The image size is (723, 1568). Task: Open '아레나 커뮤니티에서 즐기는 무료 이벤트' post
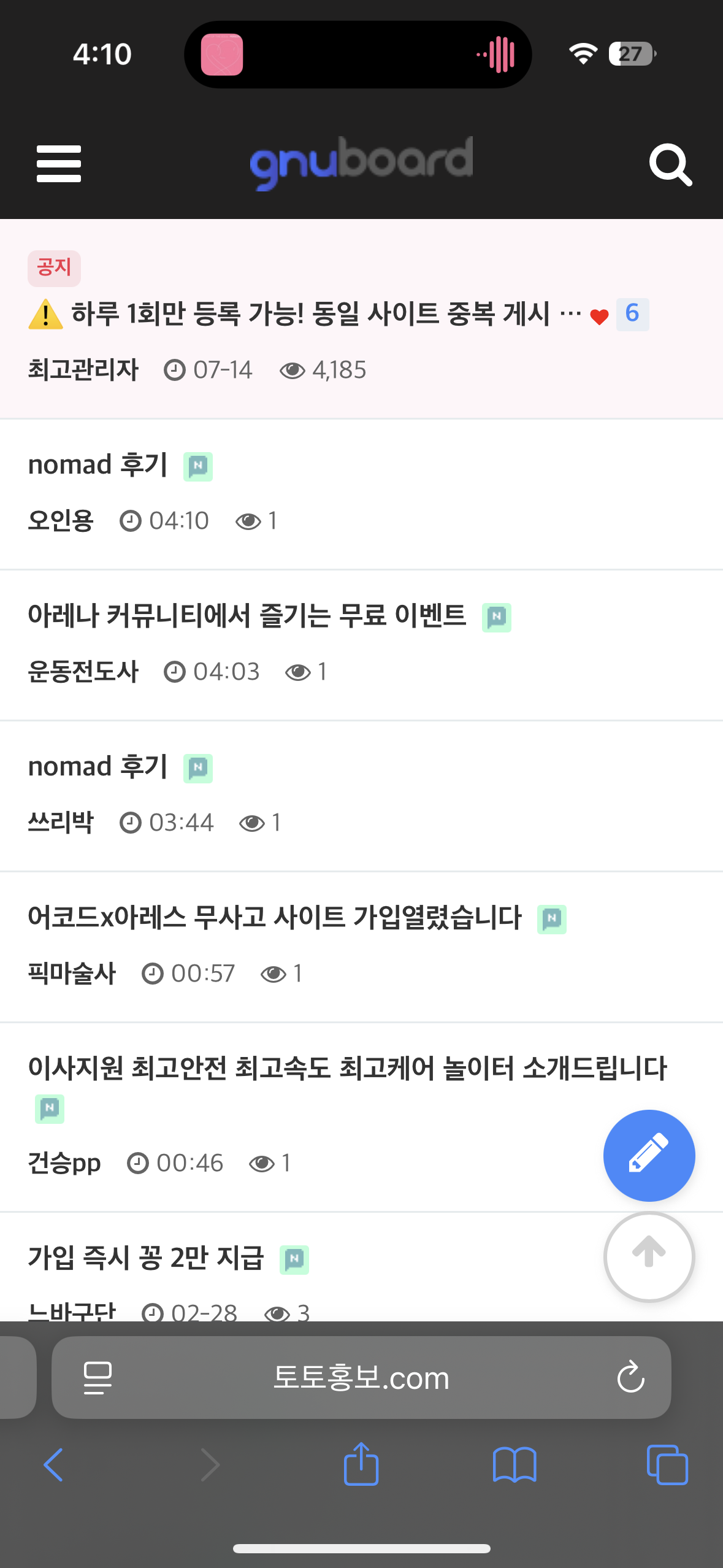[247, 616]
